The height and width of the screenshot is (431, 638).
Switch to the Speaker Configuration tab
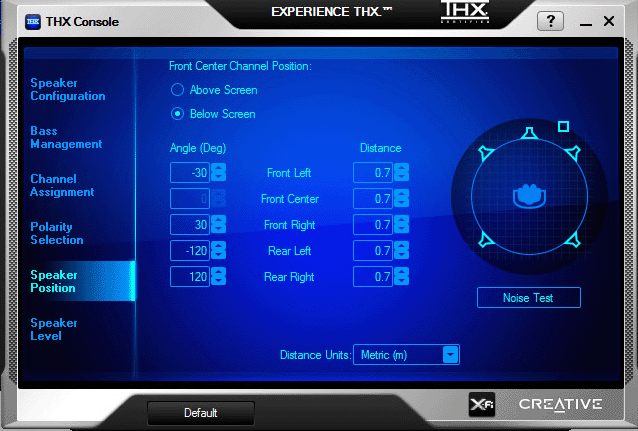[68, 89]
